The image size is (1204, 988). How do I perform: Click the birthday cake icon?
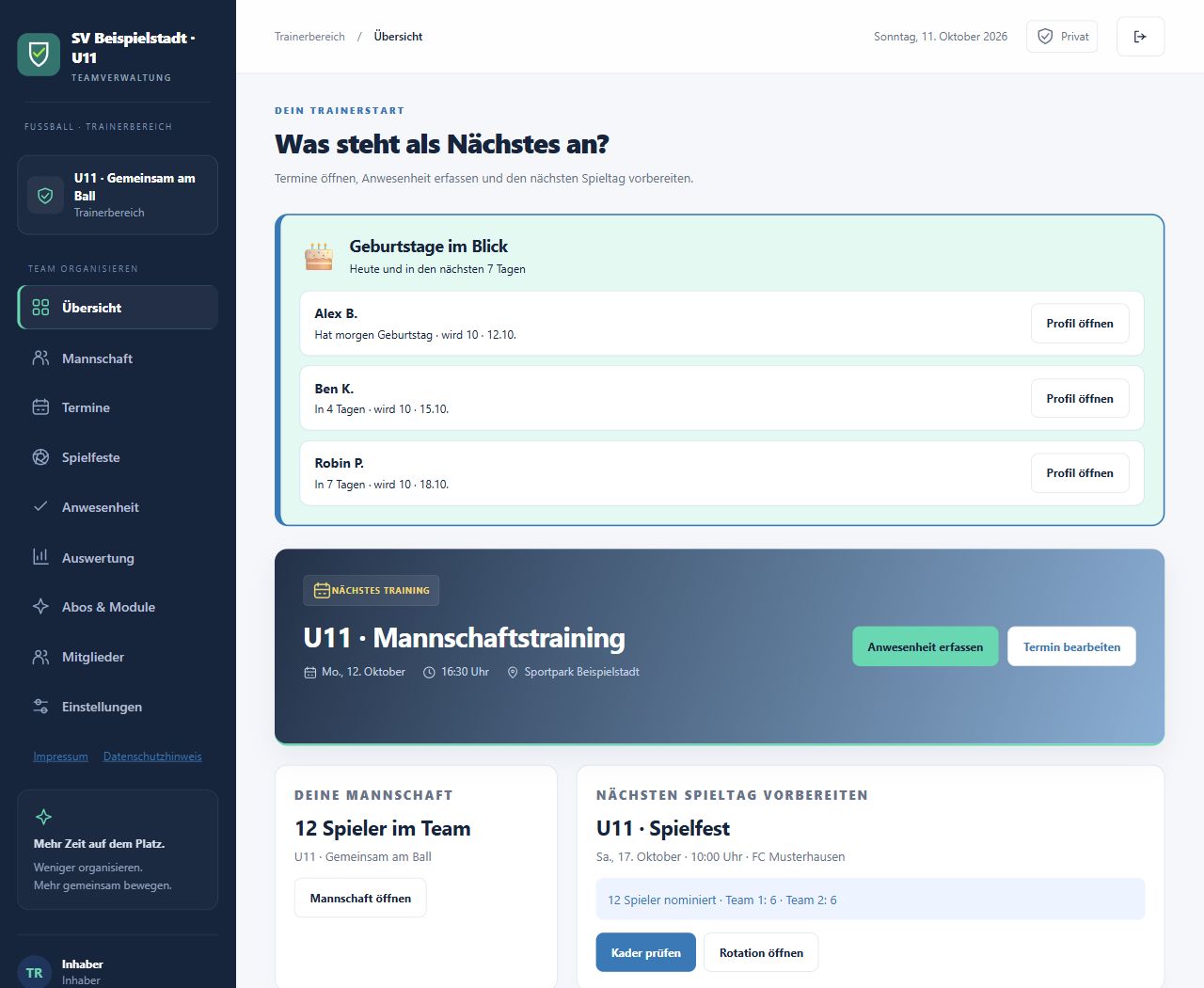(319, 256)
